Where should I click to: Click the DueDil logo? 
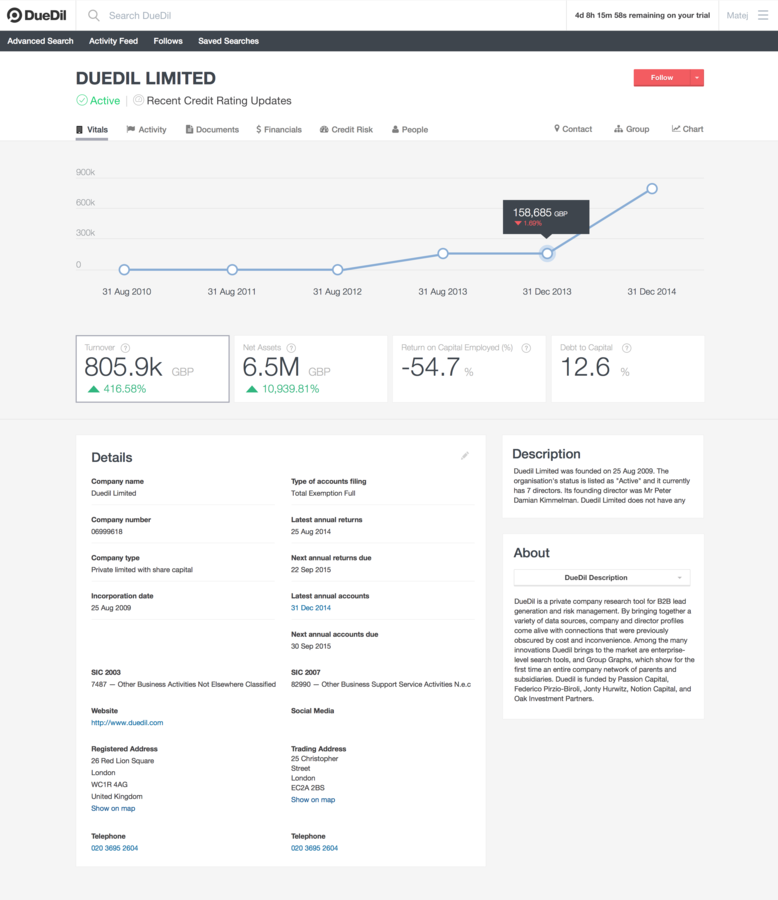(x=37, y=15)
